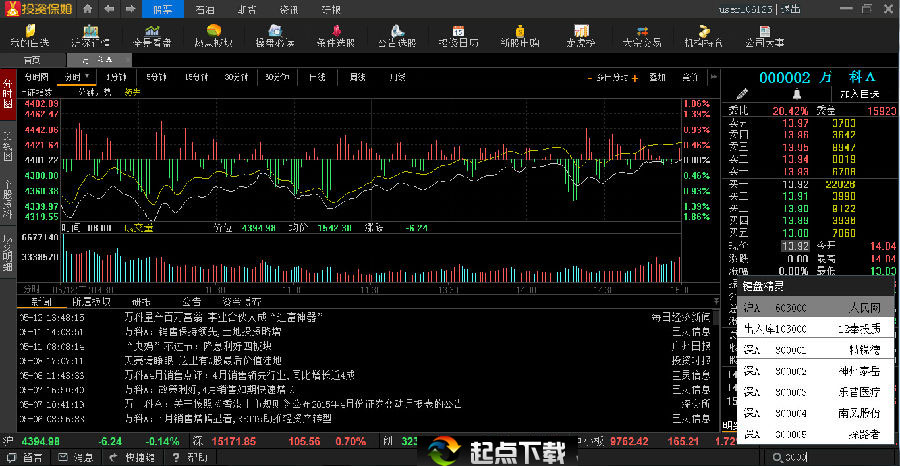Switch to the 首页 page tab
The image size is (900, 466).
coord(33,60)
